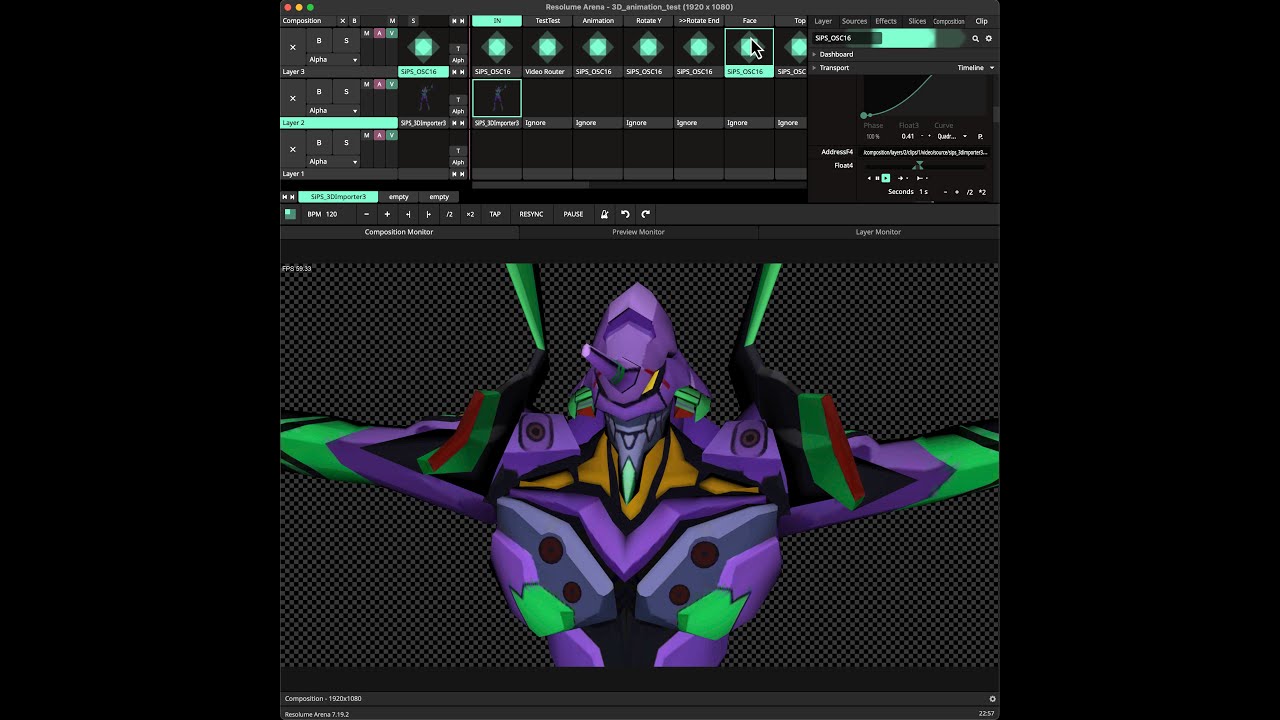The height and width of the screenshot is (720, 1280).
Task: Open Layer 1 Alpha blend mode dropdown
Action: 333,162
